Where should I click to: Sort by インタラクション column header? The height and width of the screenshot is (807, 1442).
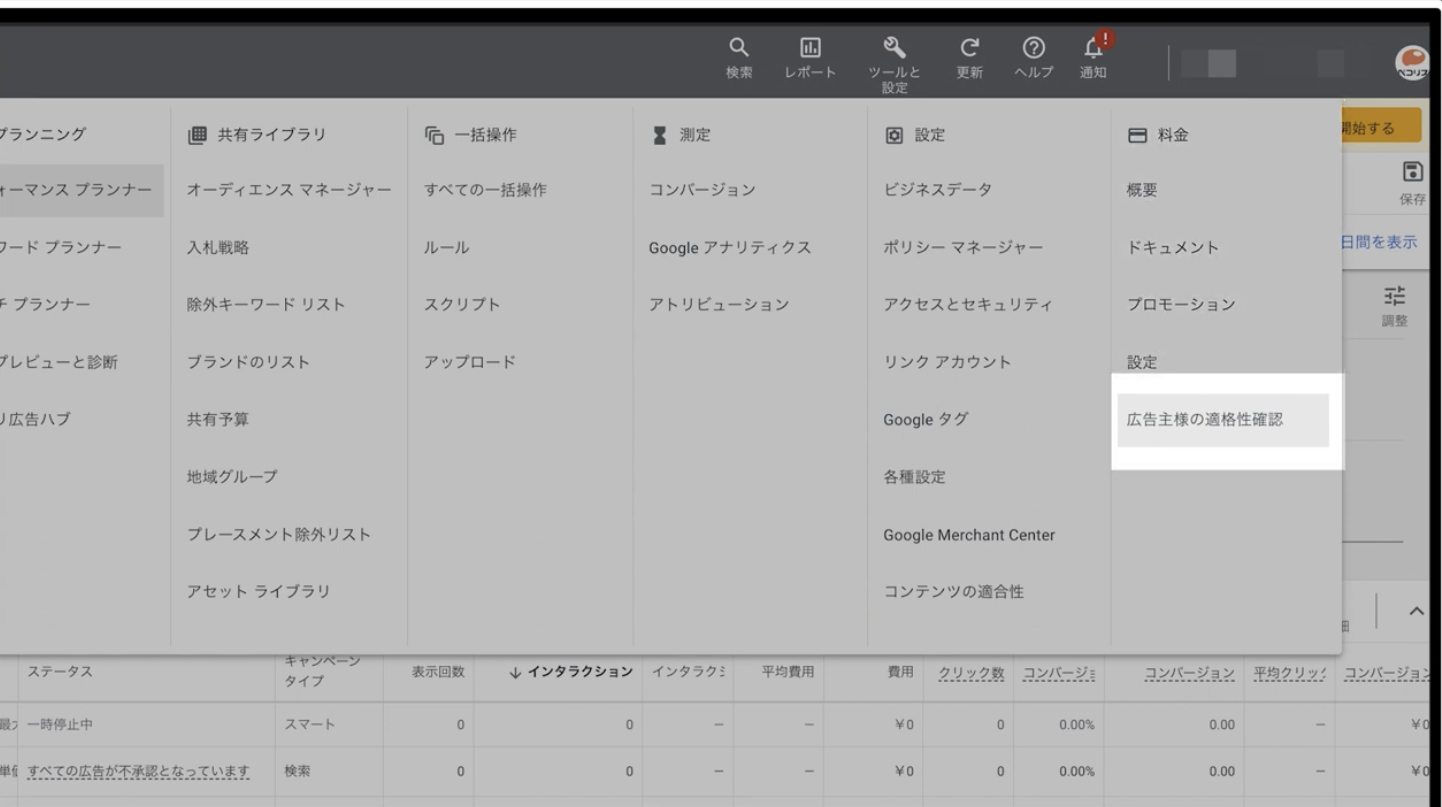[x=571, y=671]
